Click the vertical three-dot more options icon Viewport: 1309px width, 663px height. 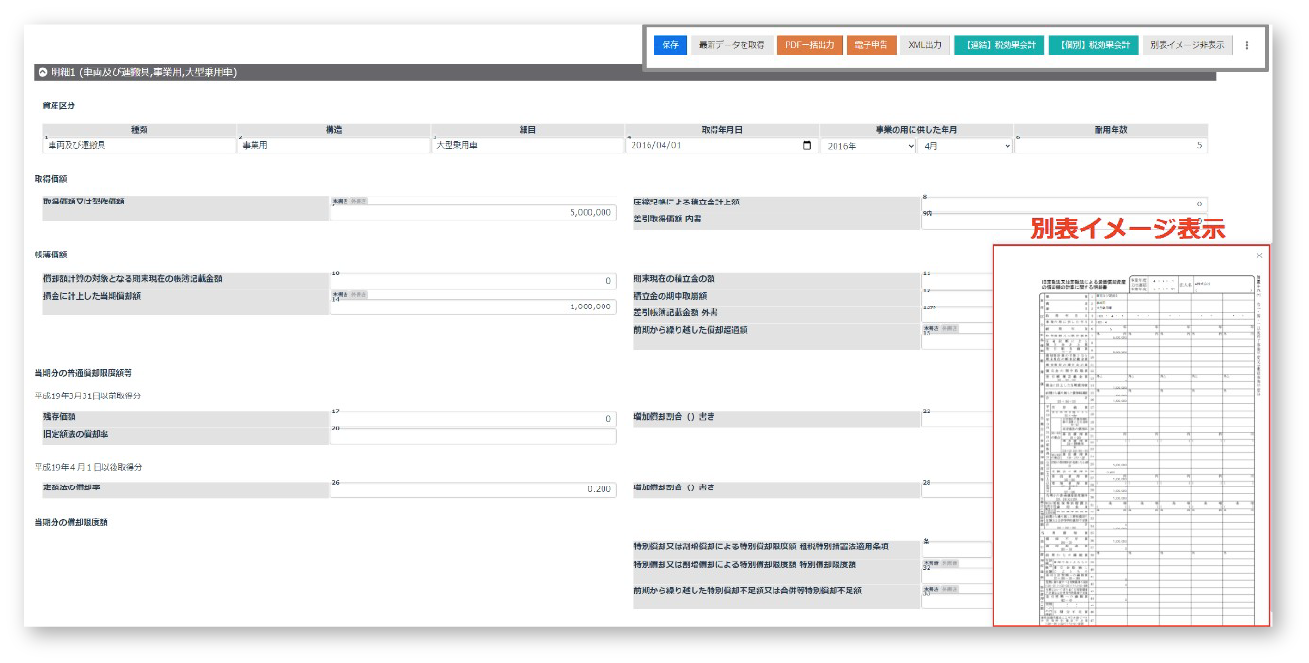pyautogui.click(x=1246, y=45)
